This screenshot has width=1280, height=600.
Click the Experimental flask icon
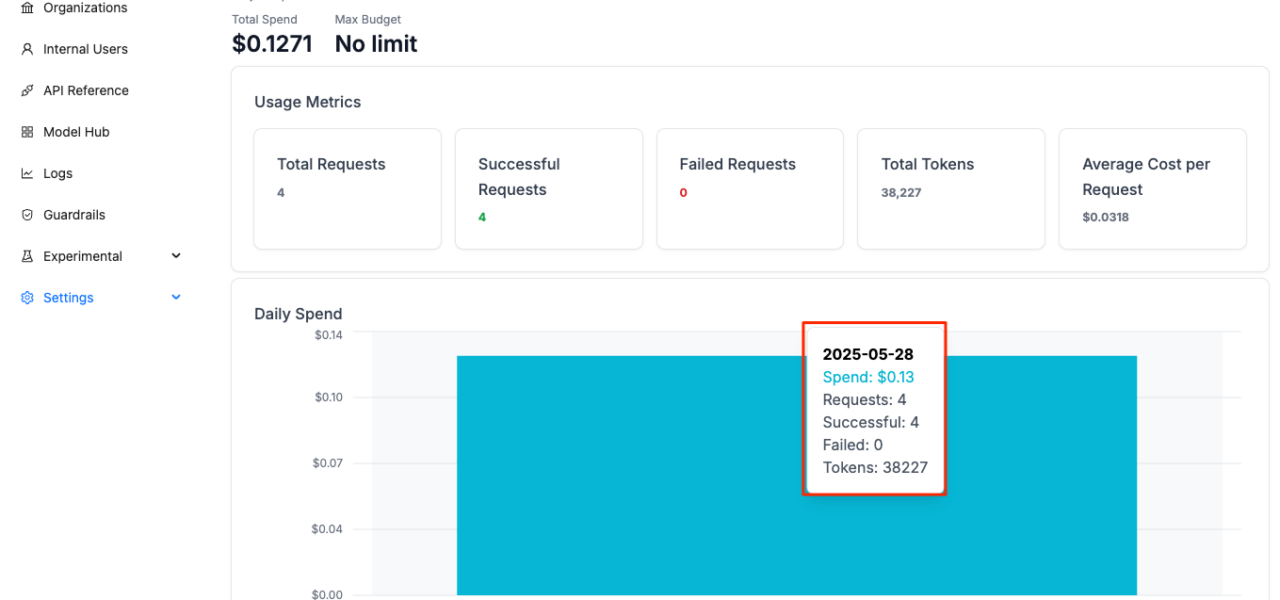point(27,257)
